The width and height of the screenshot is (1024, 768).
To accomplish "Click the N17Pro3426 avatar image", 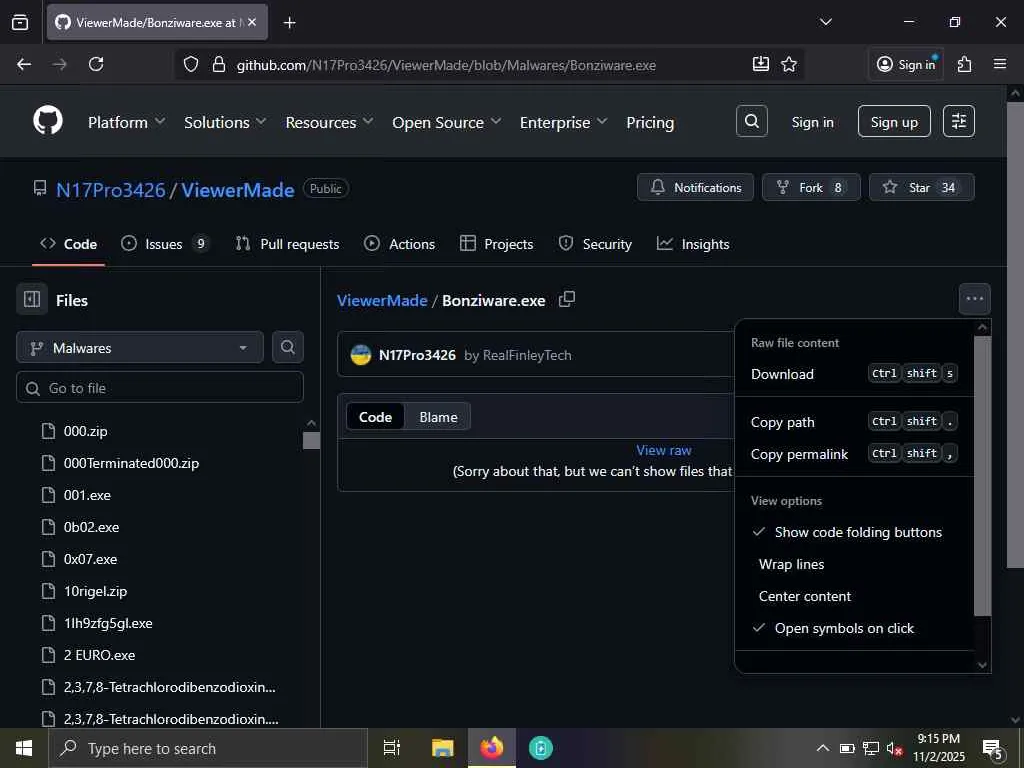I will point(360,355).
